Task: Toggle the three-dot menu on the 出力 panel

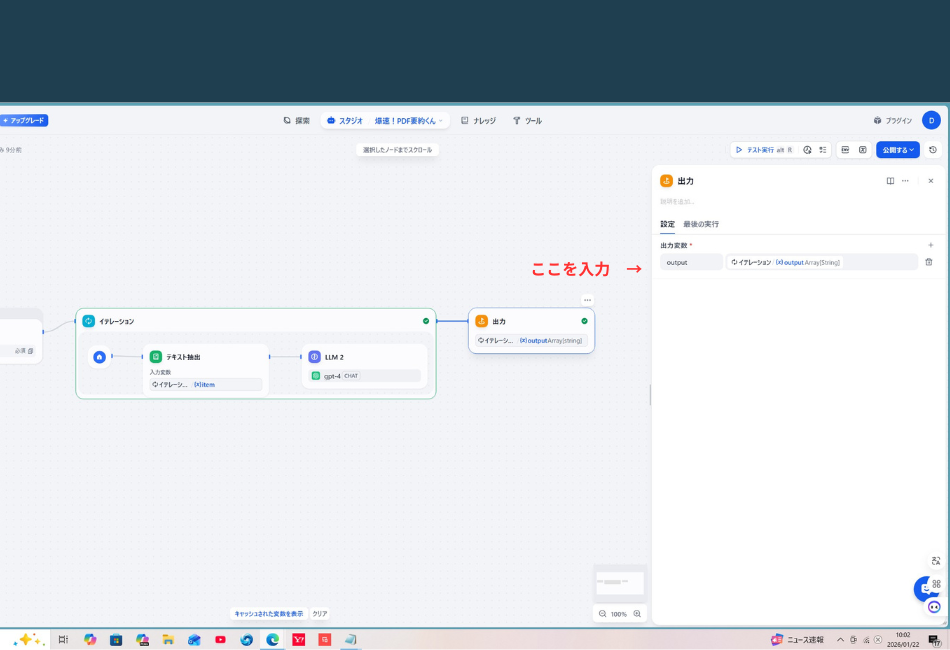Action: pos(905,181)
